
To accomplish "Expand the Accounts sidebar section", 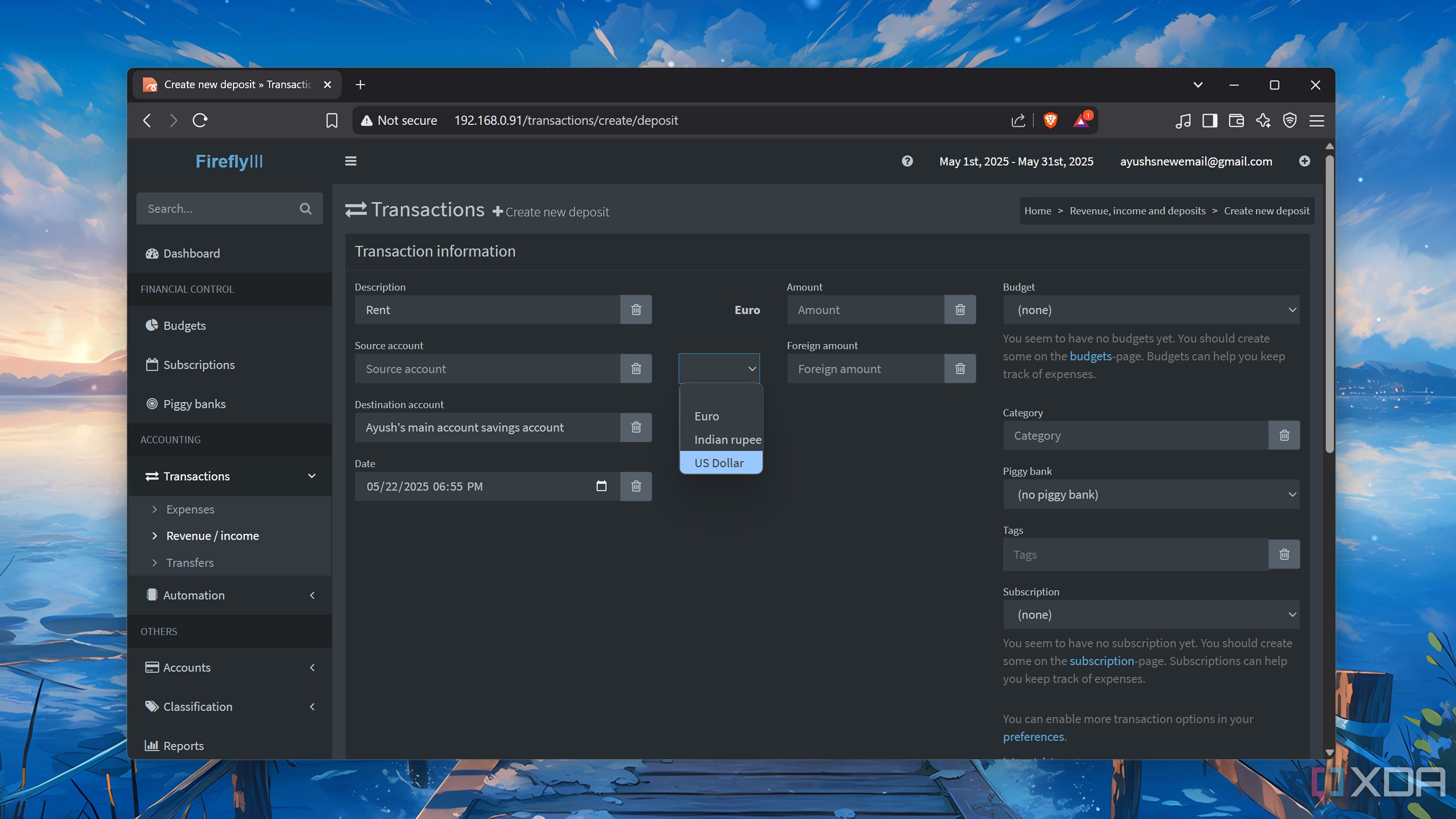I will point(312,667).
